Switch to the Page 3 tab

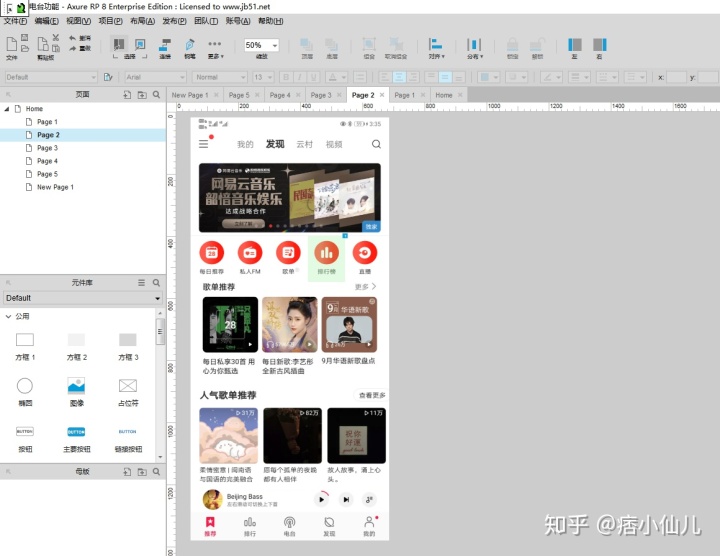point(321,95)
